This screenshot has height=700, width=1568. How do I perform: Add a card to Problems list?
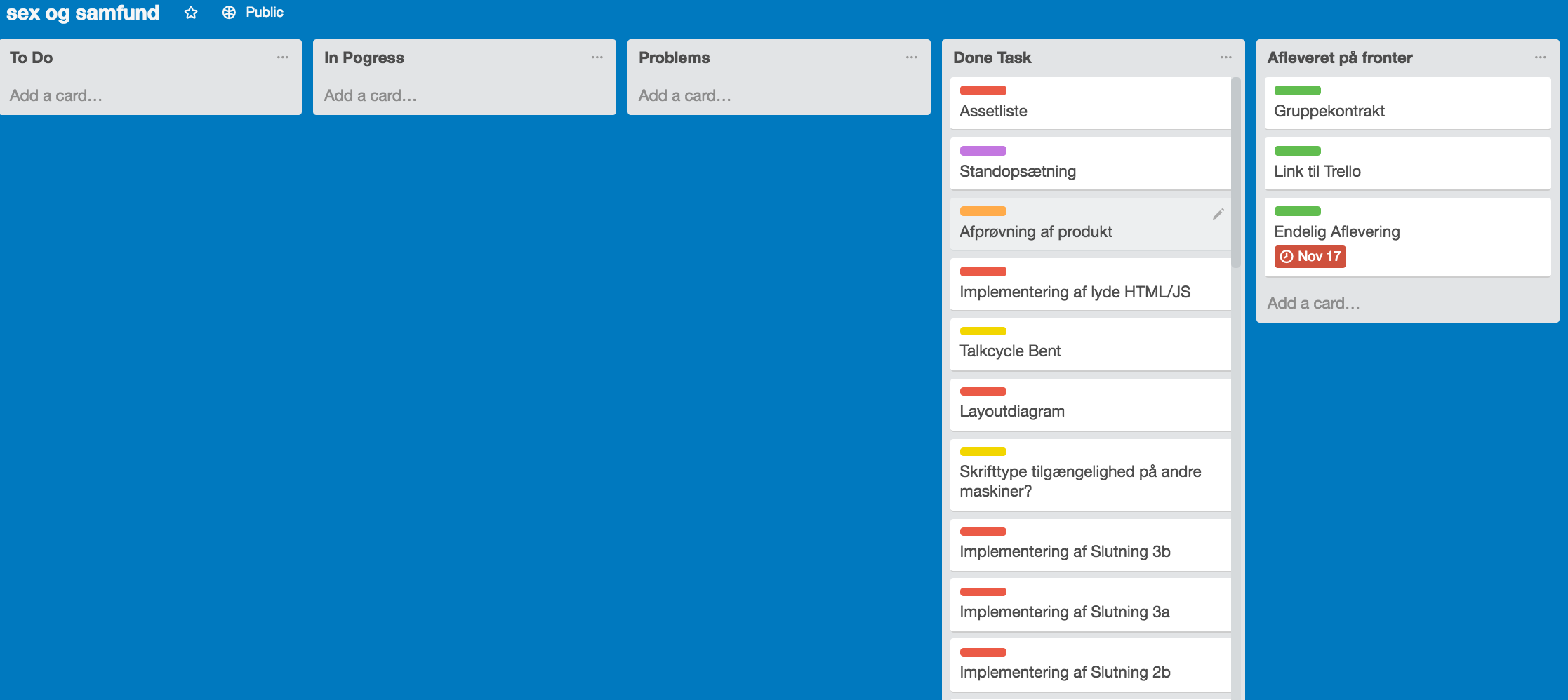685,95
